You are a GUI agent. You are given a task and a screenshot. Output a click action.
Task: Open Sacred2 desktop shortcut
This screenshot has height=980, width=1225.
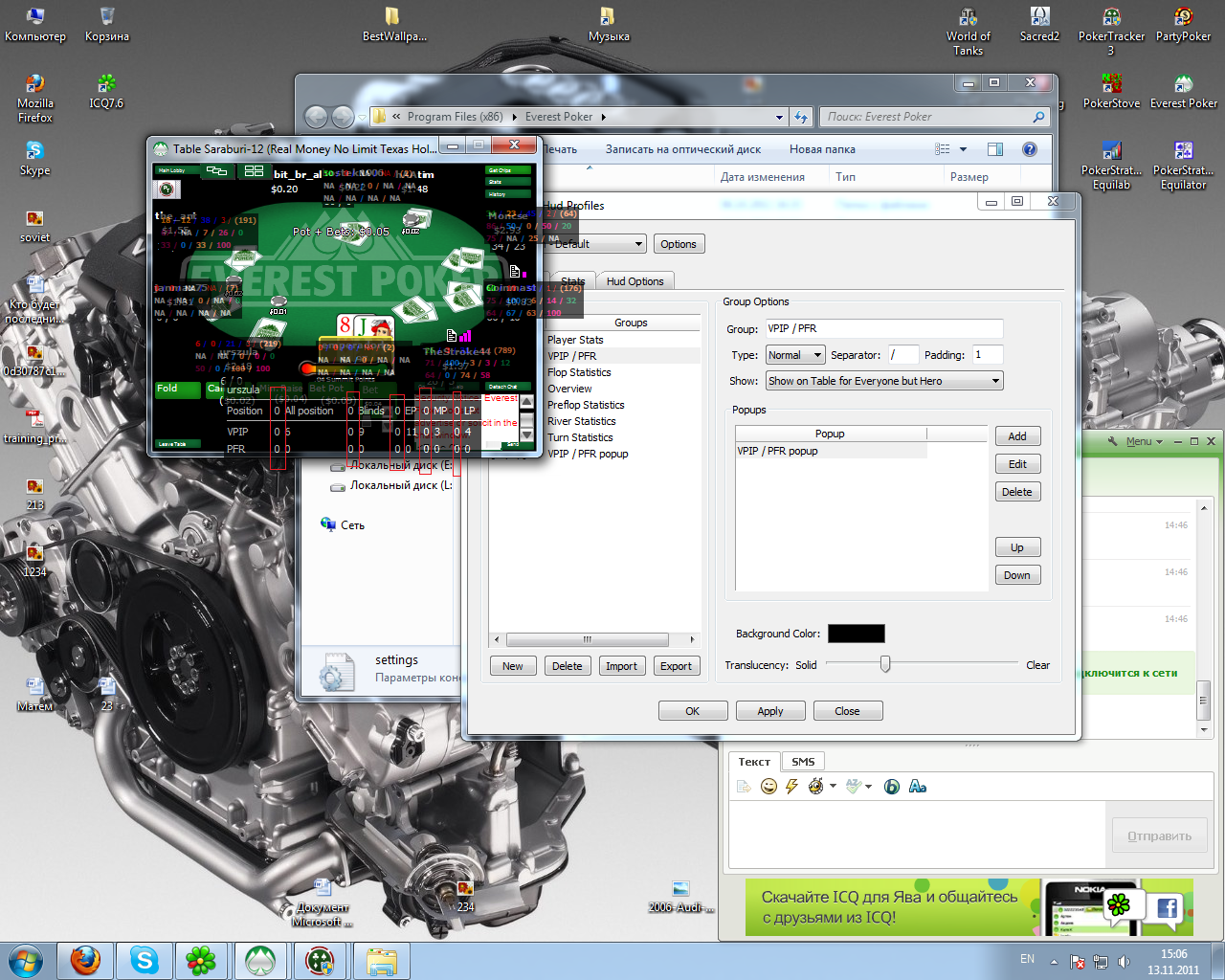pos(1039,25)
